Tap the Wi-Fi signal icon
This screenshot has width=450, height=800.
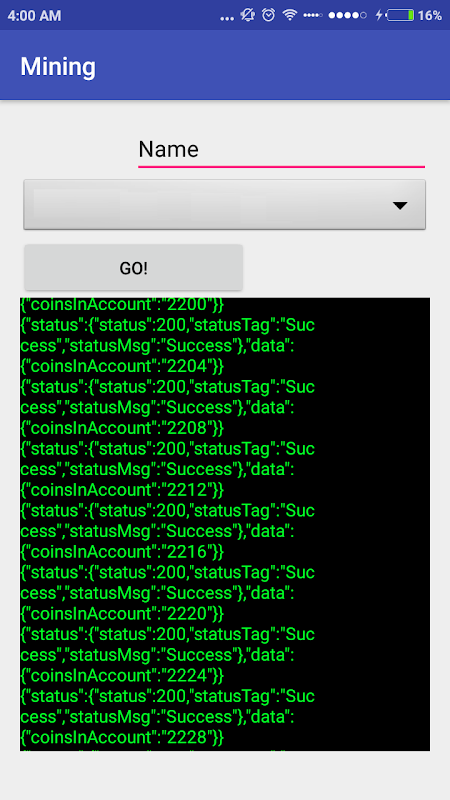(290, 15)
